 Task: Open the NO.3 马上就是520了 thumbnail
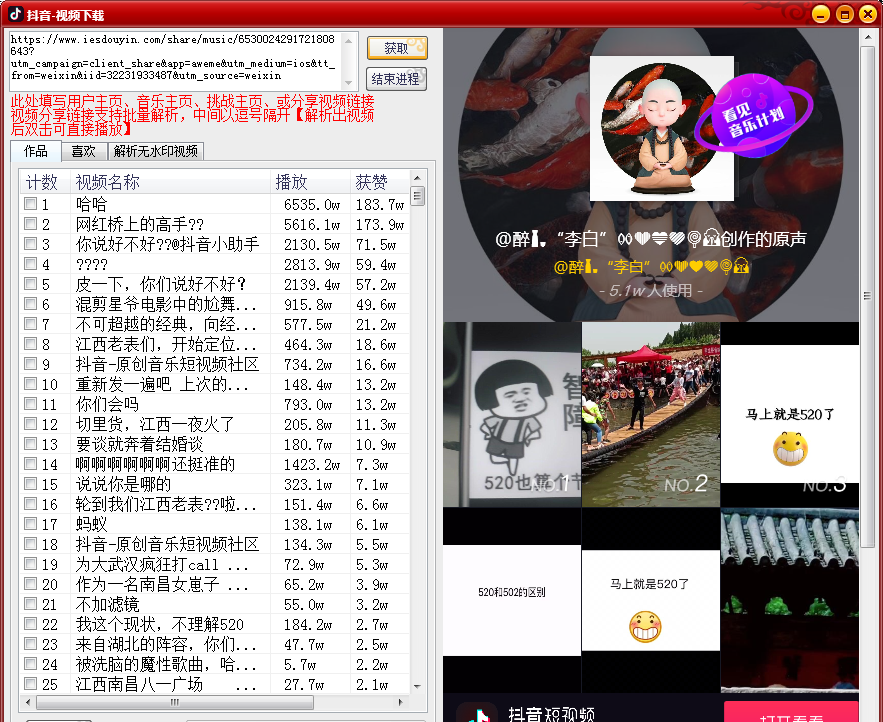(790, 415)
